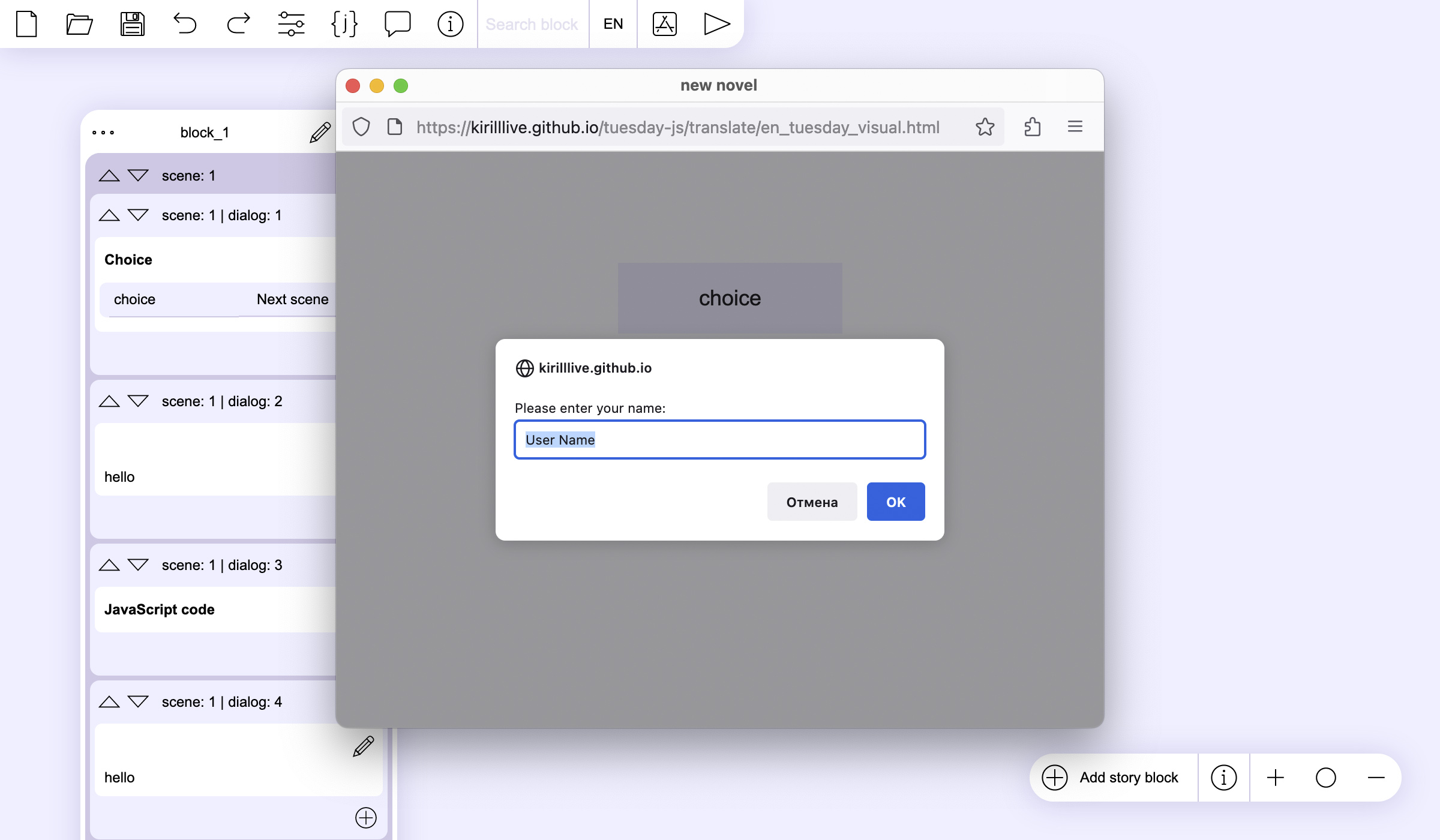Open block_1 three-dots menu
This screenshot has width=1440, height=840.
click(x=103, y=133)
